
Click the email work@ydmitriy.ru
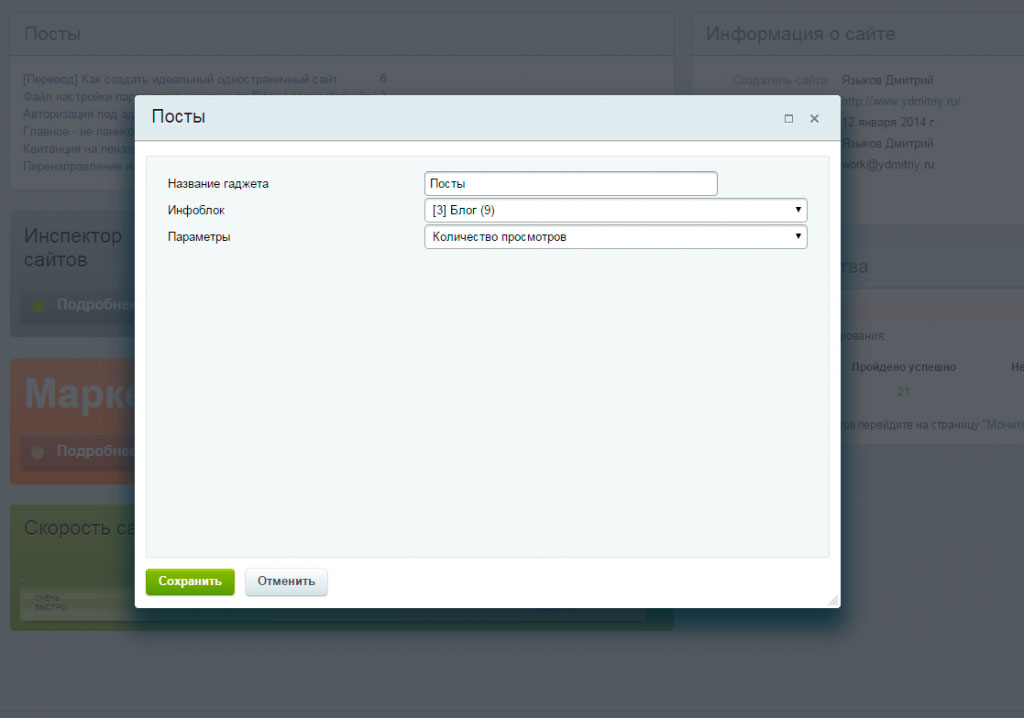point(888,164)
